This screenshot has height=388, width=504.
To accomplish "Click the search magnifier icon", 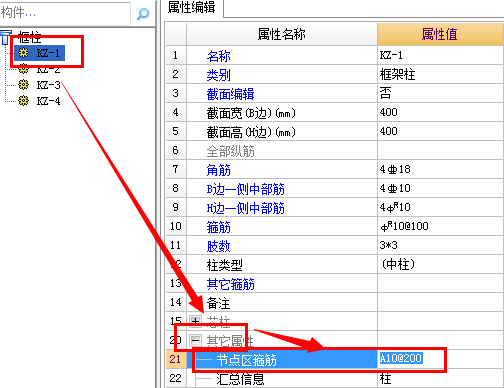I will (x=143, y=14).
